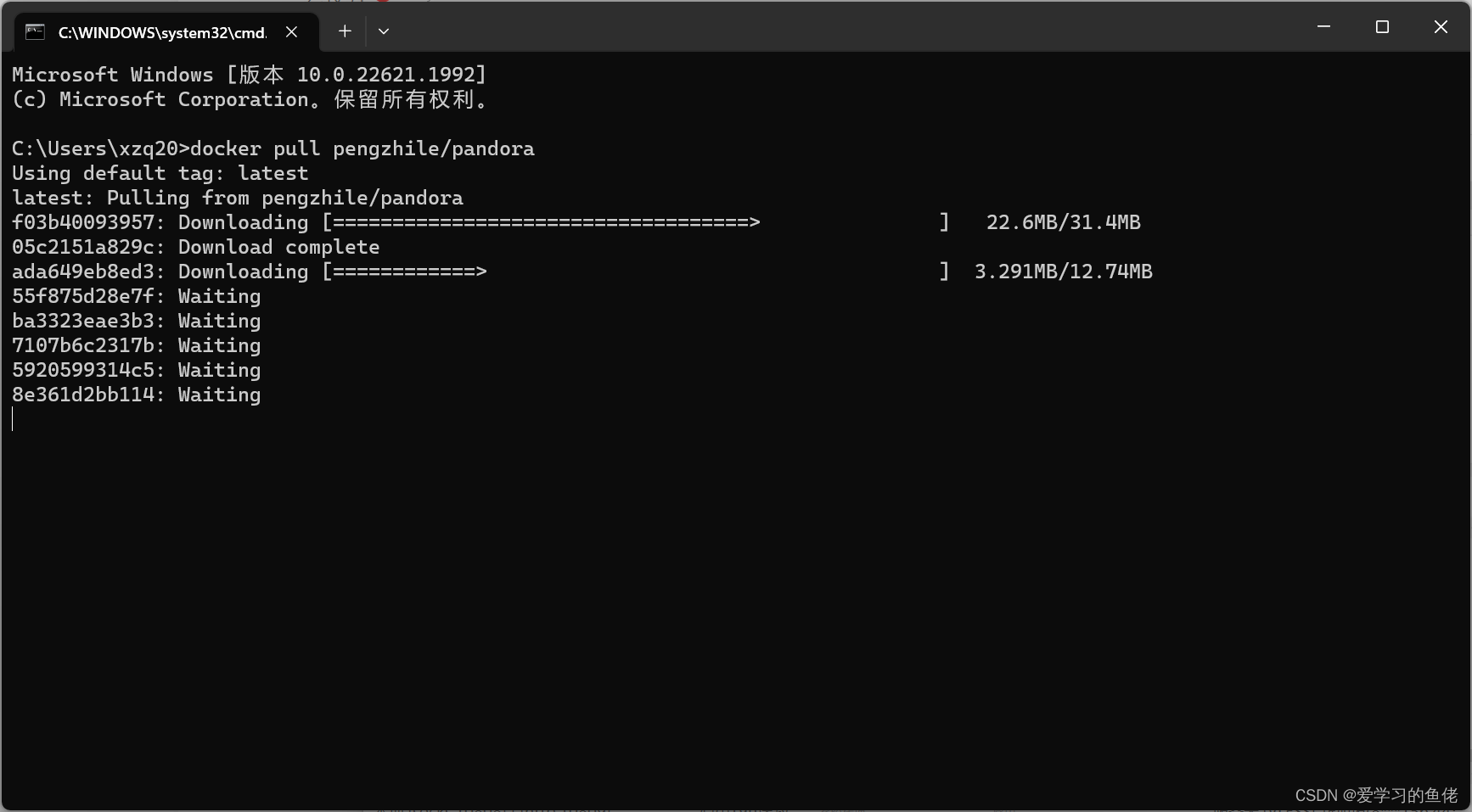Click the 7107b6c2317b Waiting layer line
Viewport: 1472px width, 812px height.
pyautogui.click(x=137, y=345)
